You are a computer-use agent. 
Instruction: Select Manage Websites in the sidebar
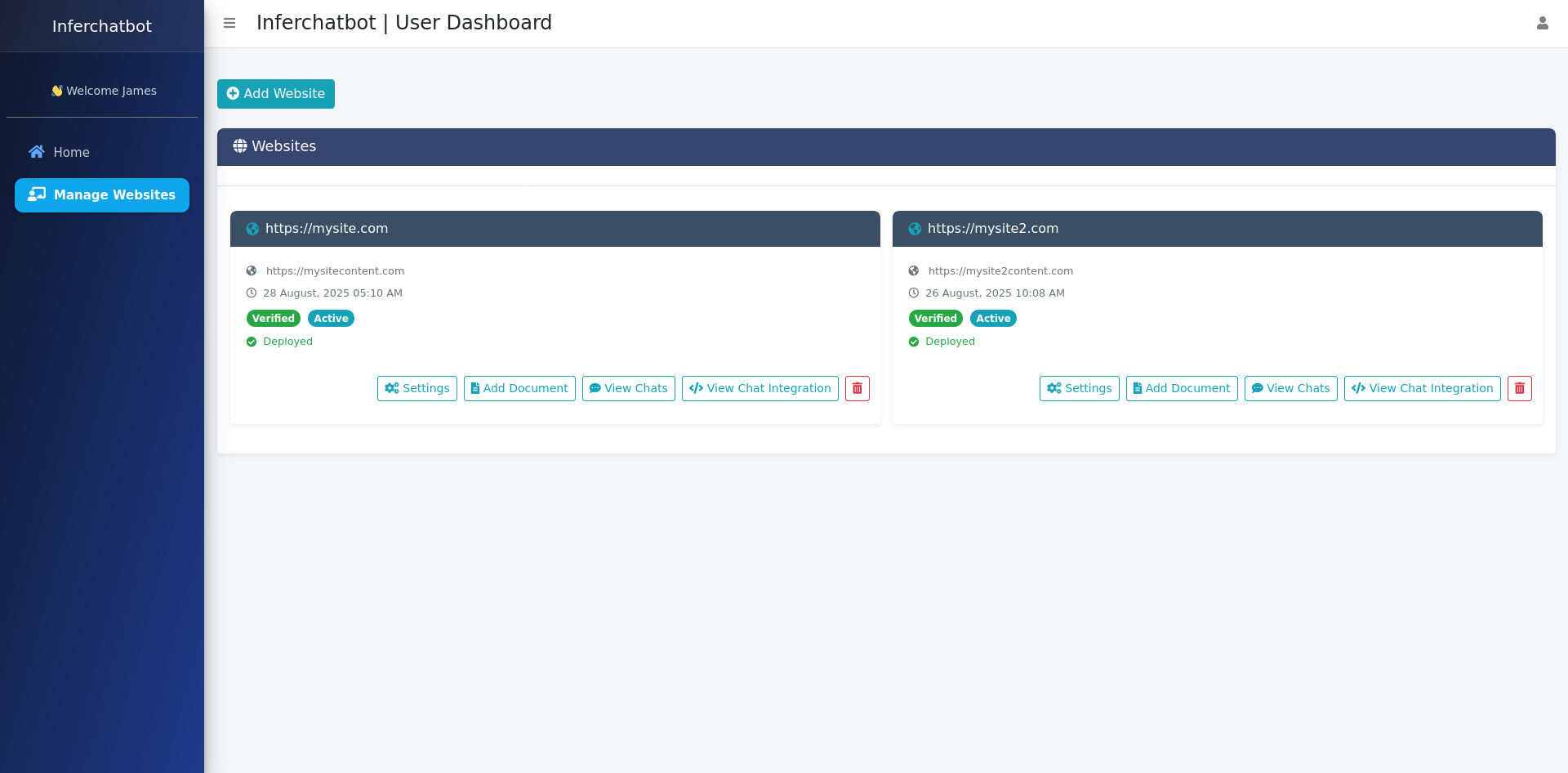[x=101, y=194]
